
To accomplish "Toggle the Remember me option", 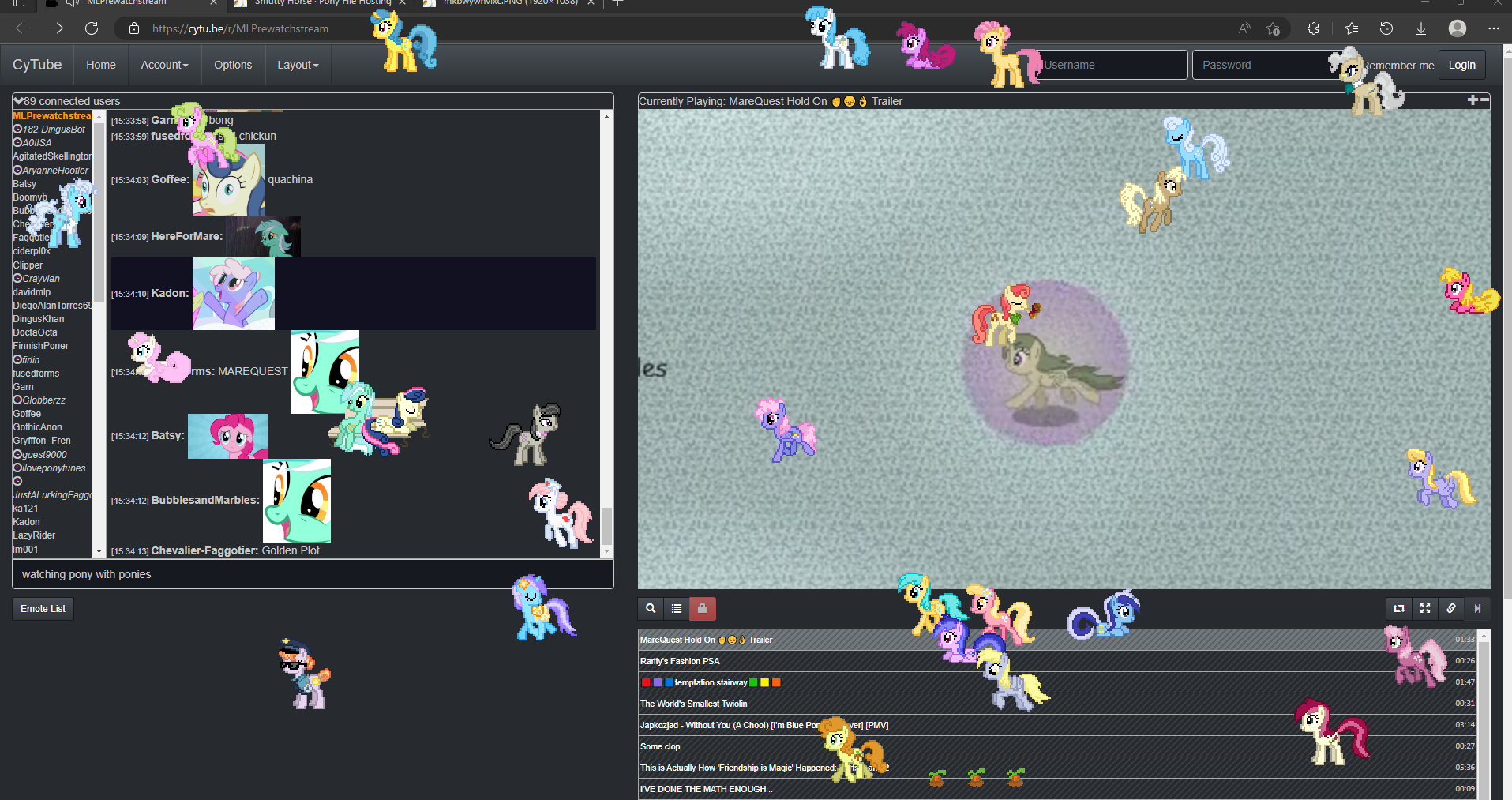I will tap(1398, 66).
